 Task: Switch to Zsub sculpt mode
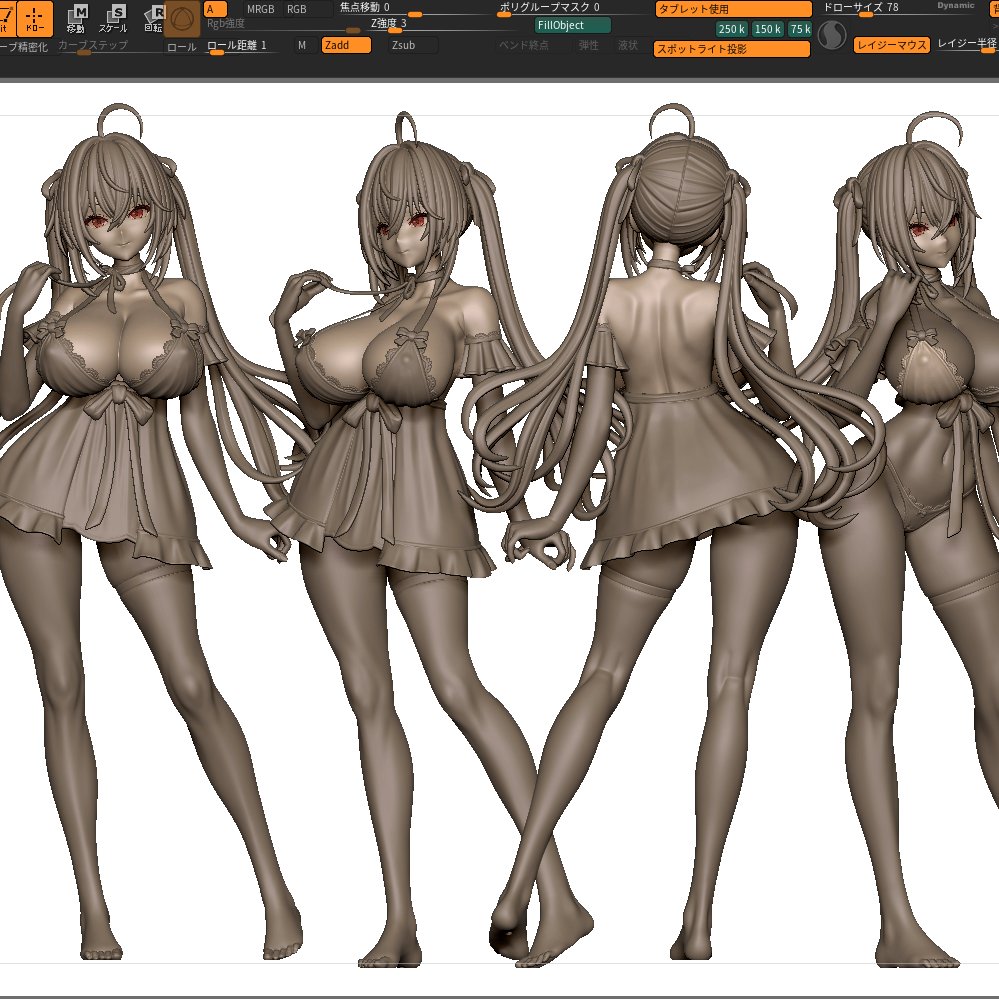point(413,45)
